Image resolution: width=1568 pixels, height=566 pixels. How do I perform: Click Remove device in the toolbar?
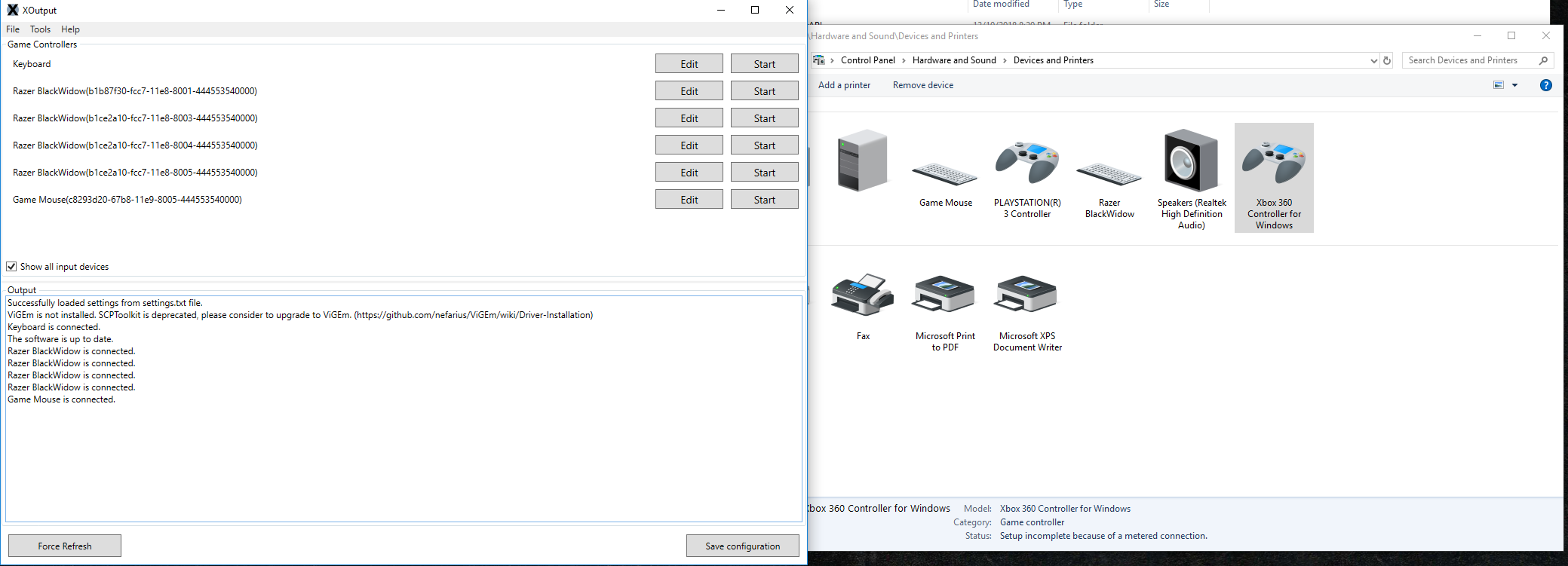coord(923,85)
